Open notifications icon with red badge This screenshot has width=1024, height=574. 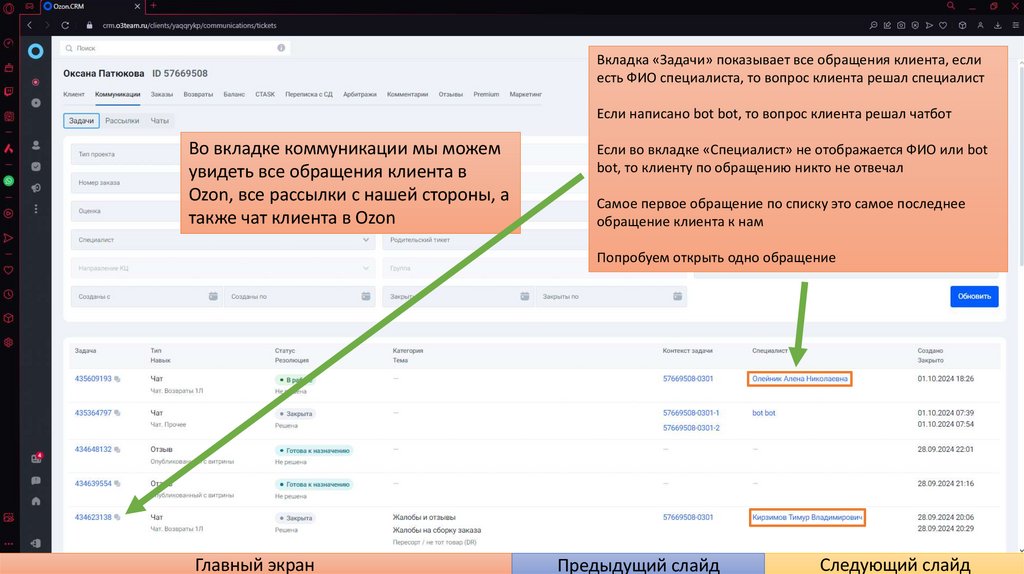coord(37,457)
